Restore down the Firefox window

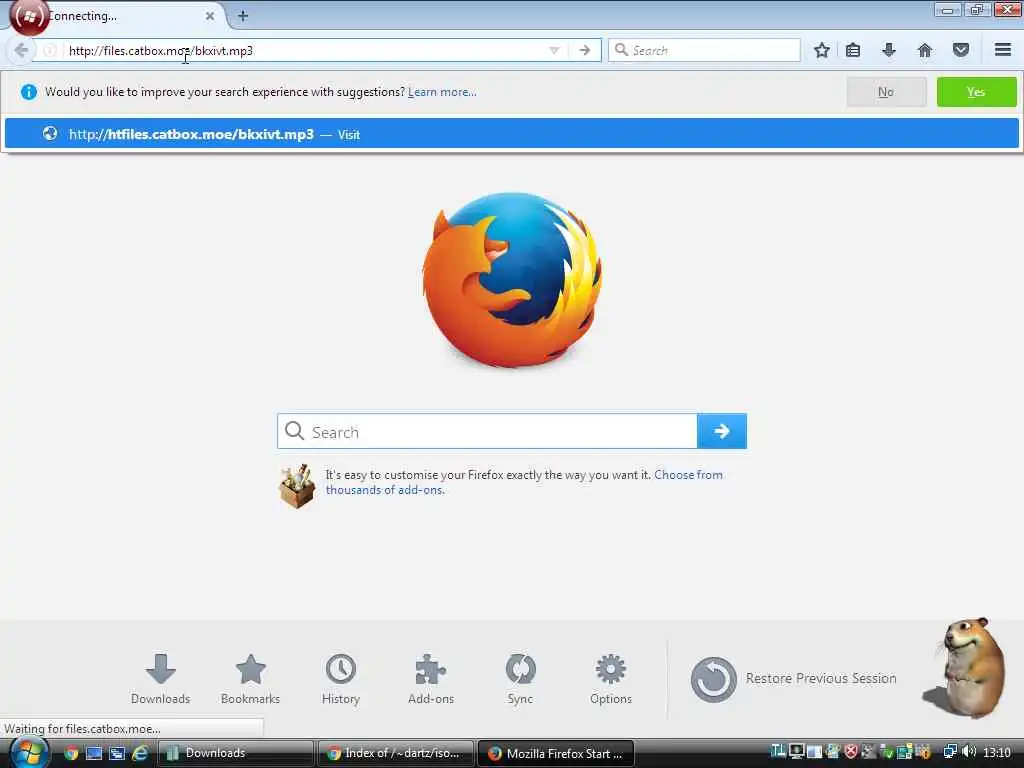(x=977, y=10)
